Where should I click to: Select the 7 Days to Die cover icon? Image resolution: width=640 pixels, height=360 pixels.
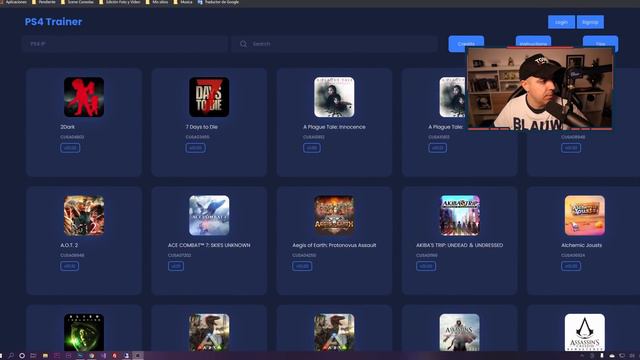coord(209,97)
